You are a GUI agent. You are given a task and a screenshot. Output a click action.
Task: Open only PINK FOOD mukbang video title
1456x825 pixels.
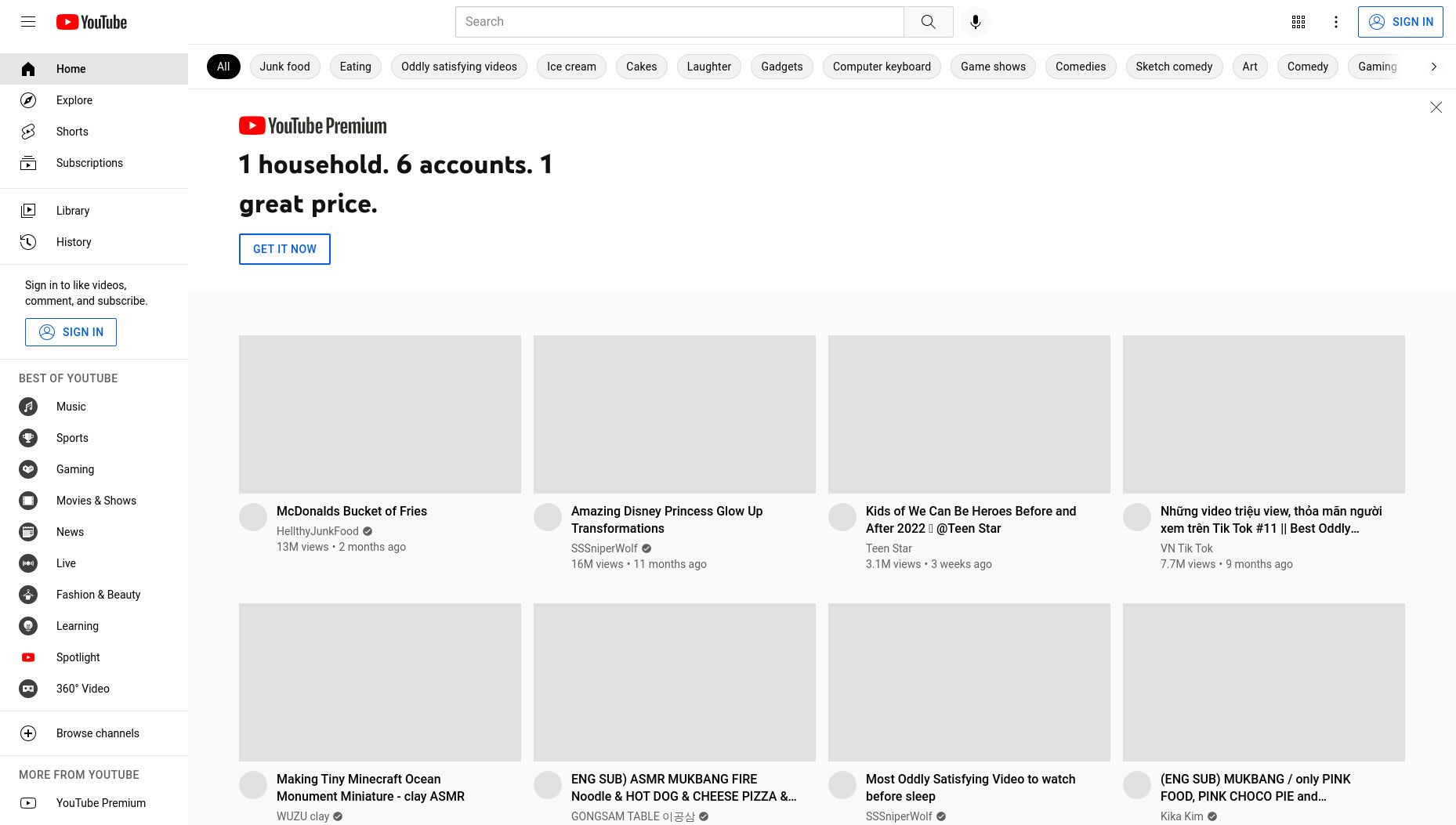click(1255, 787)
